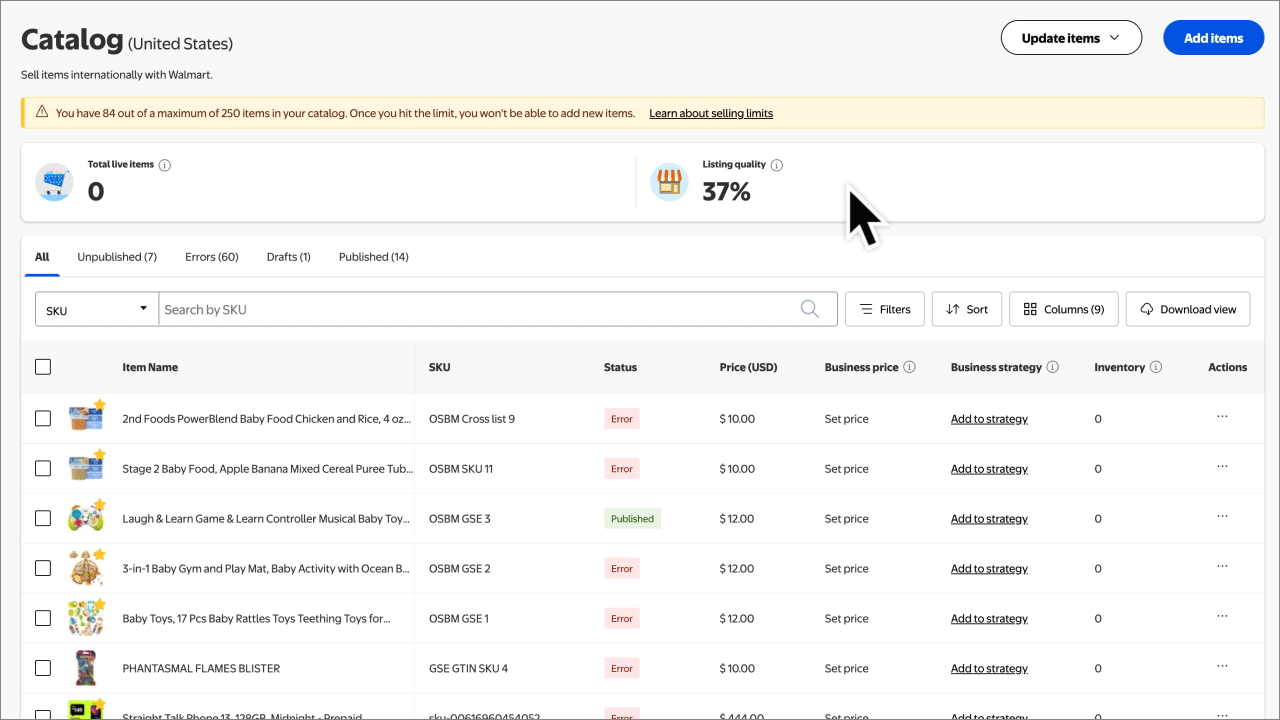The width and height of the screenshot is (1280, 720).
Task: Open the Published (14) tab
Action: click(373, 256)
